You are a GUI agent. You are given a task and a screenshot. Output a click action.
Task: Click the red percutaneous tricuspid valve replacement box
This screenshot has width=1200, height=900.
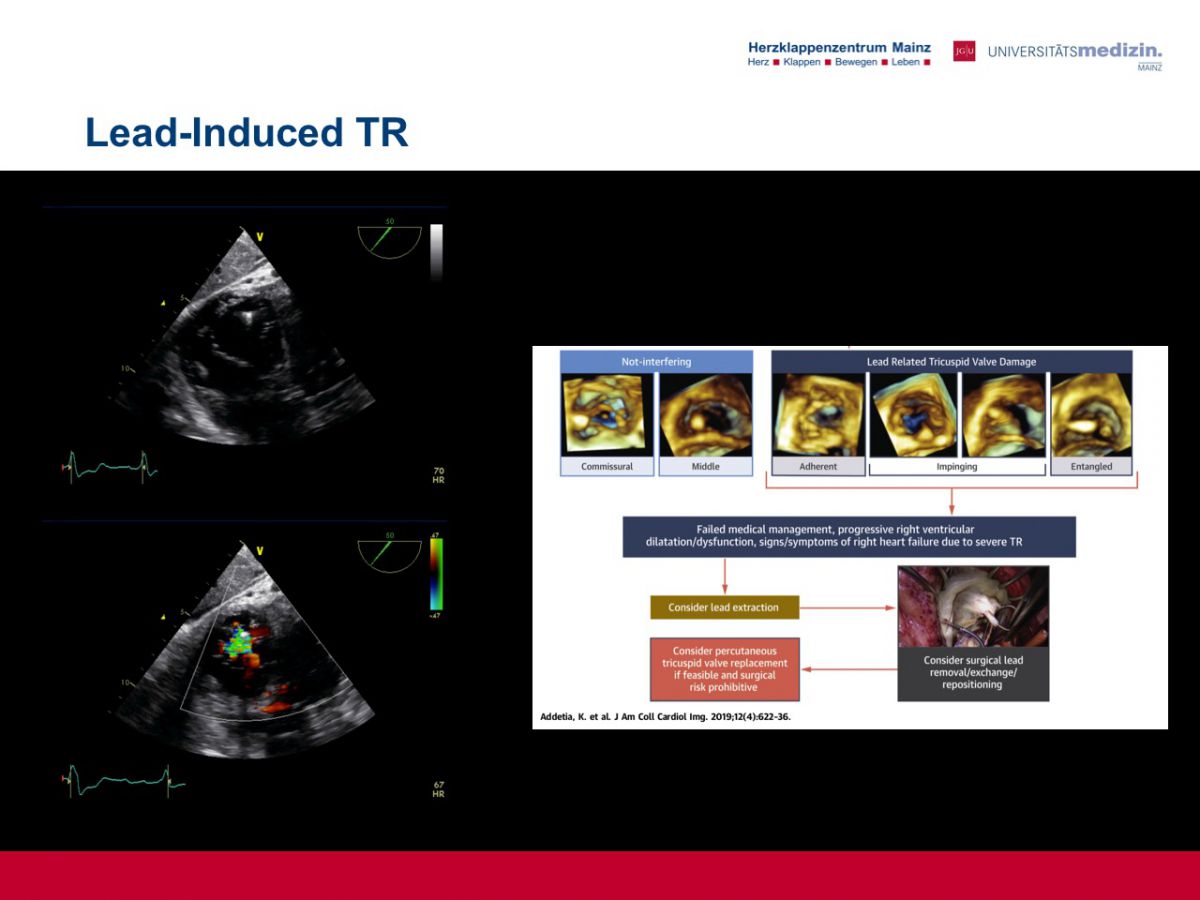[724, 669]
